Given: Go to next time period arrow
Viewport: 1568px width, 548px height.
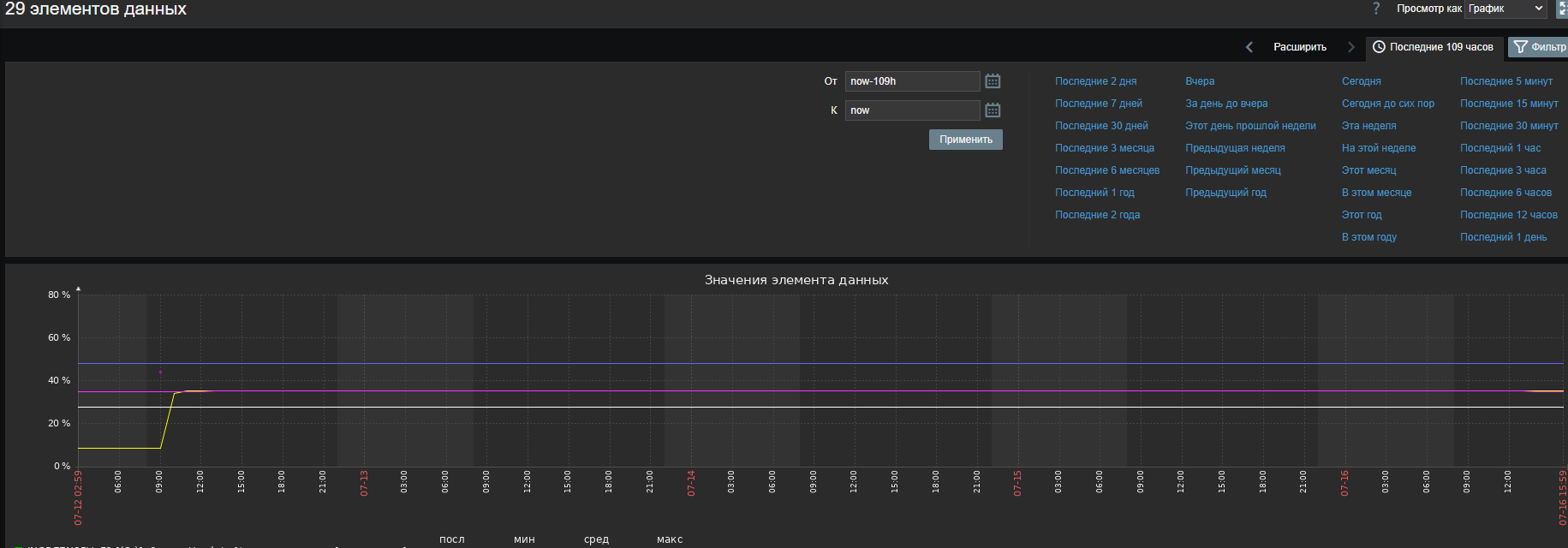Looking at the screenshot, I should pos(1350,47).
